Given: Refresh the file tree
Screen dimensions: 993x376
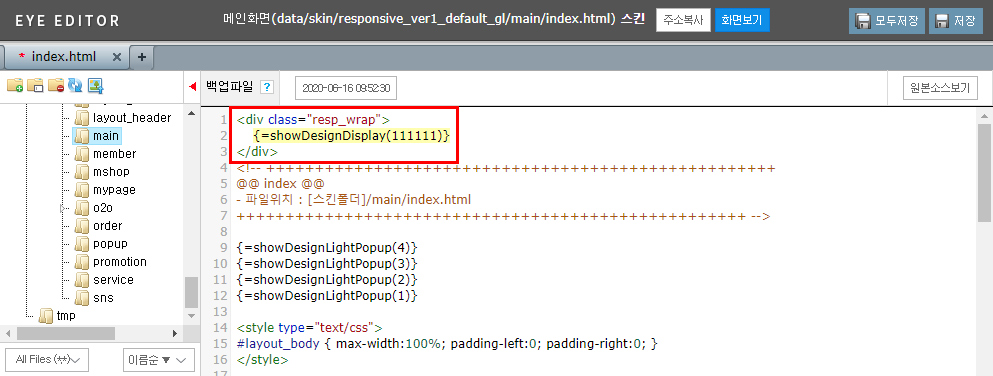Looking at the screenshot, I should pos(75,85).
